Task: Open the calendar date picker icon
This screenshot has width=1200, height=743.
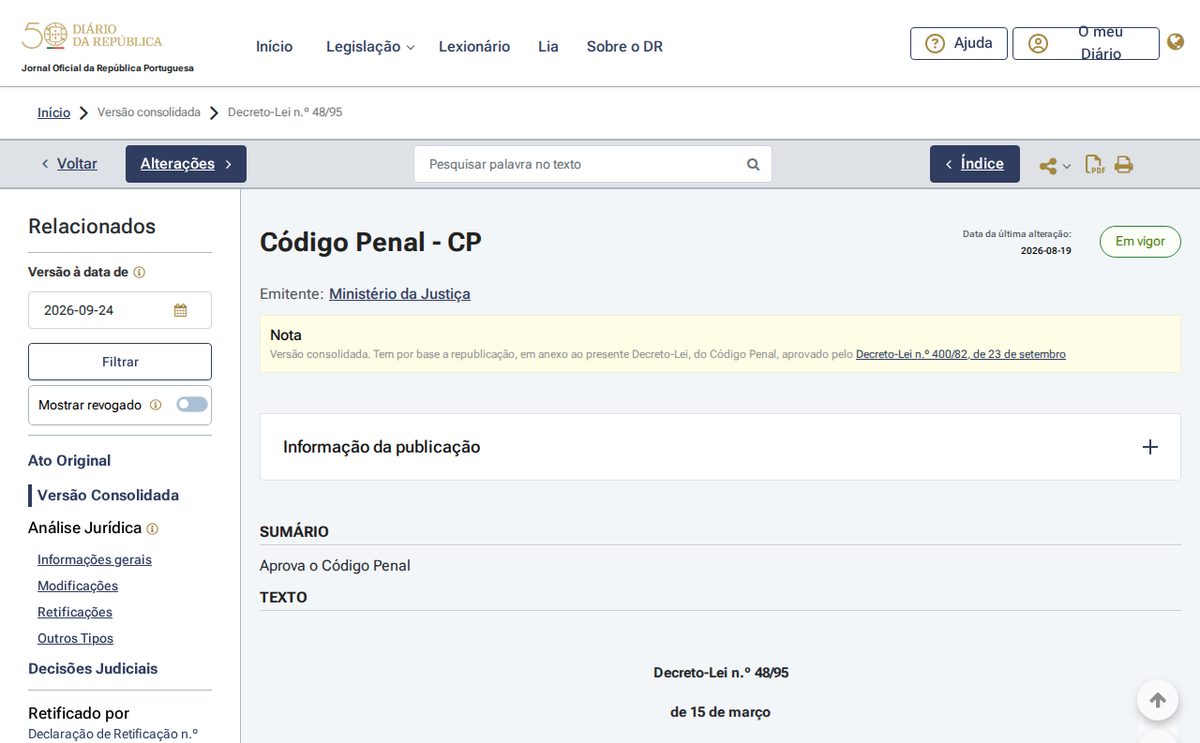Action: 180,310
